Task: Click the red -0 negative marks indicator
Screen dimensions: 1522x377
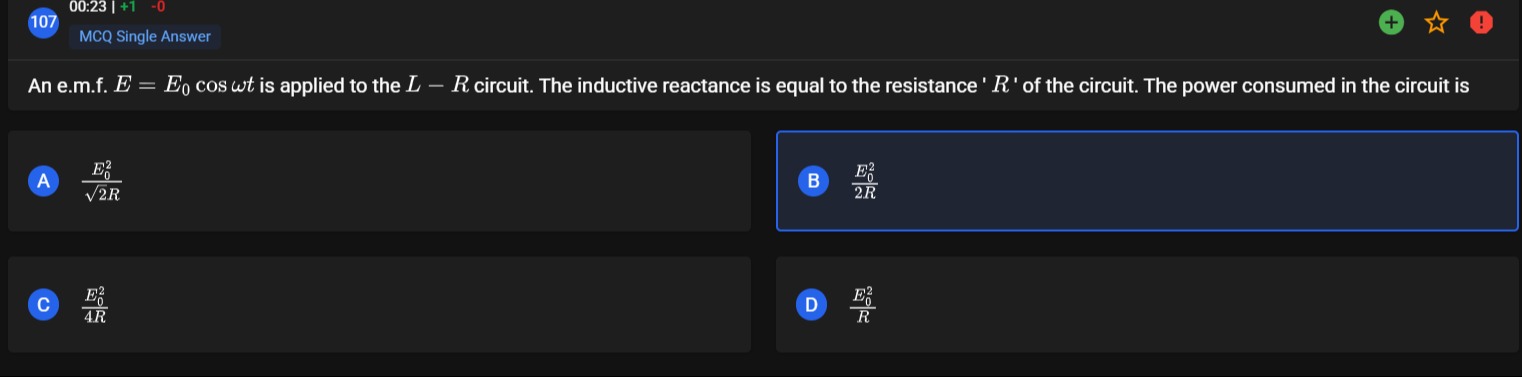Action: pos(157,7)
